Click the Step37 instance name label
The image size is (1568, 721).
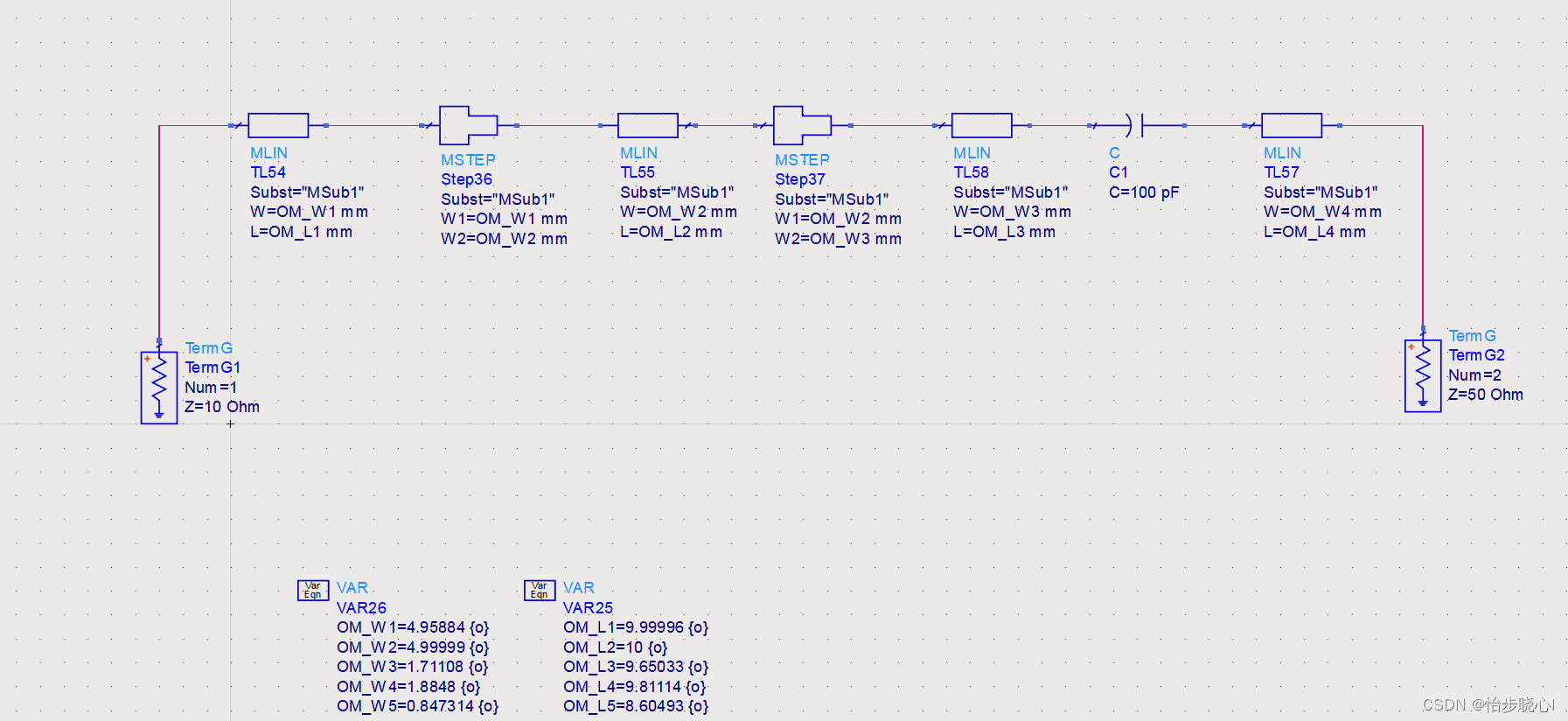(x=800, y=179)
